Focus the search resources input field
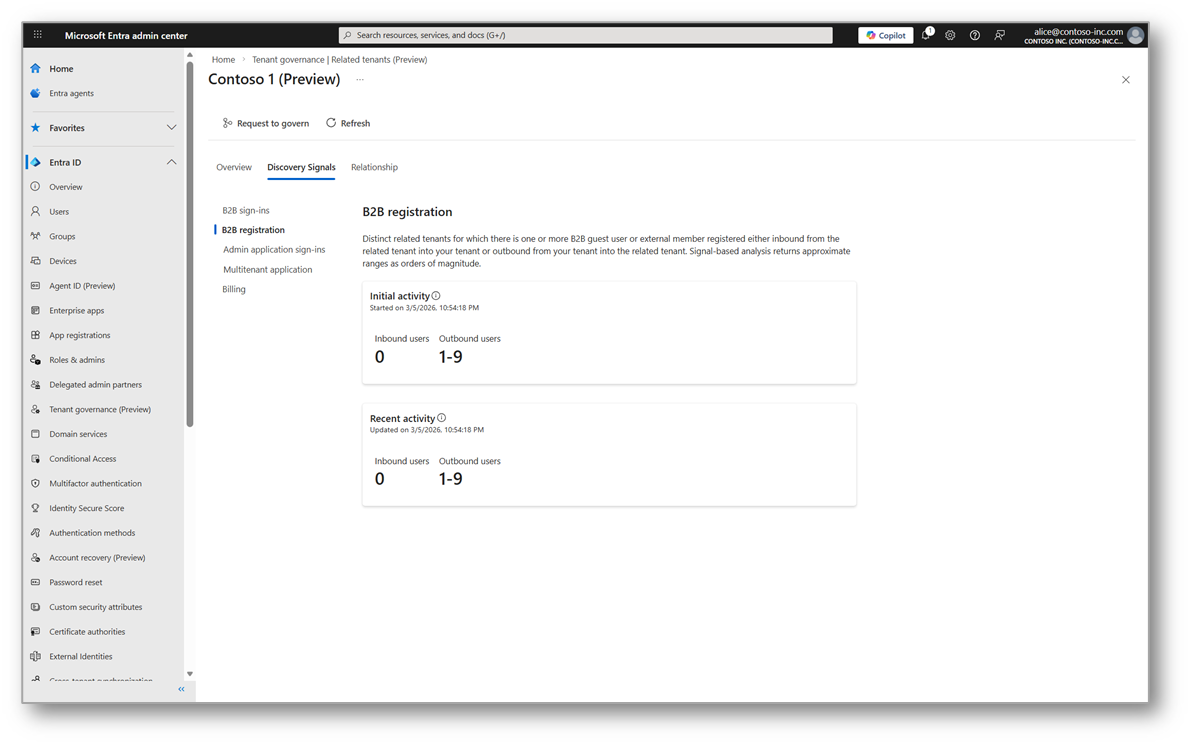The height and width of the screenshot is (746, 1192). 585,35
